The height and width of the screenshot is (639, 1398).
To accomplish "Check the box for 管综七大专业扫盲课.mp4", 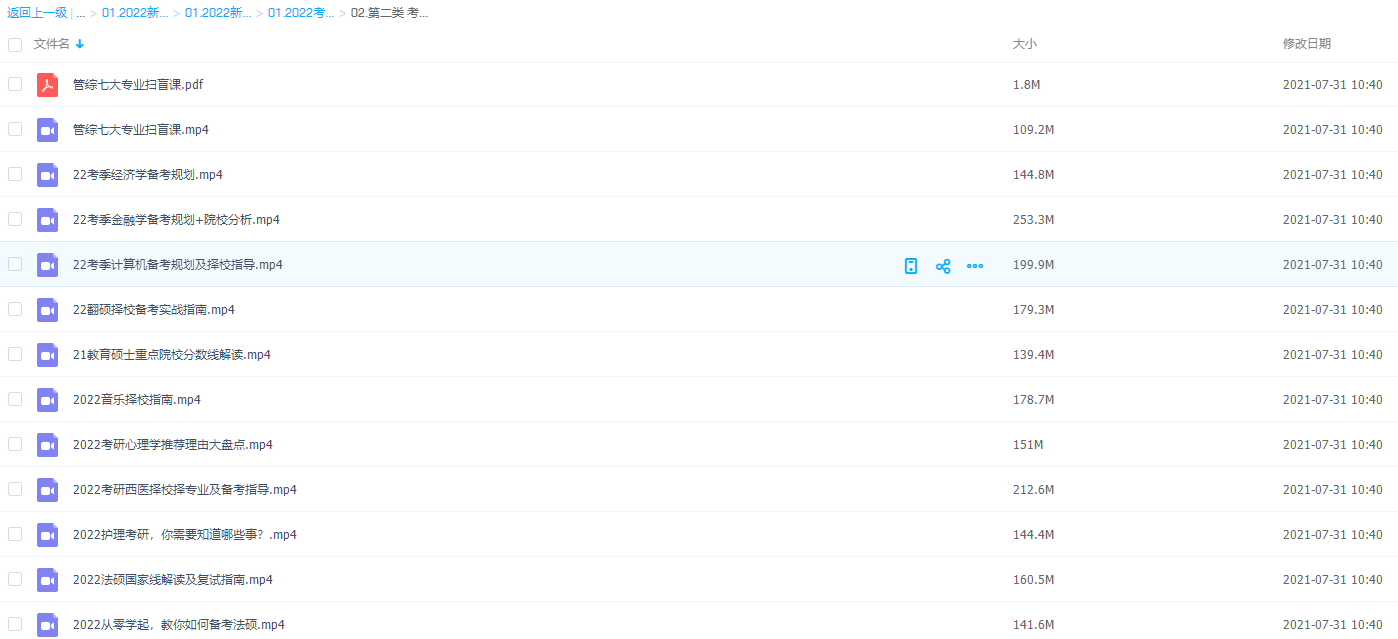I will (x=15, y=129).
